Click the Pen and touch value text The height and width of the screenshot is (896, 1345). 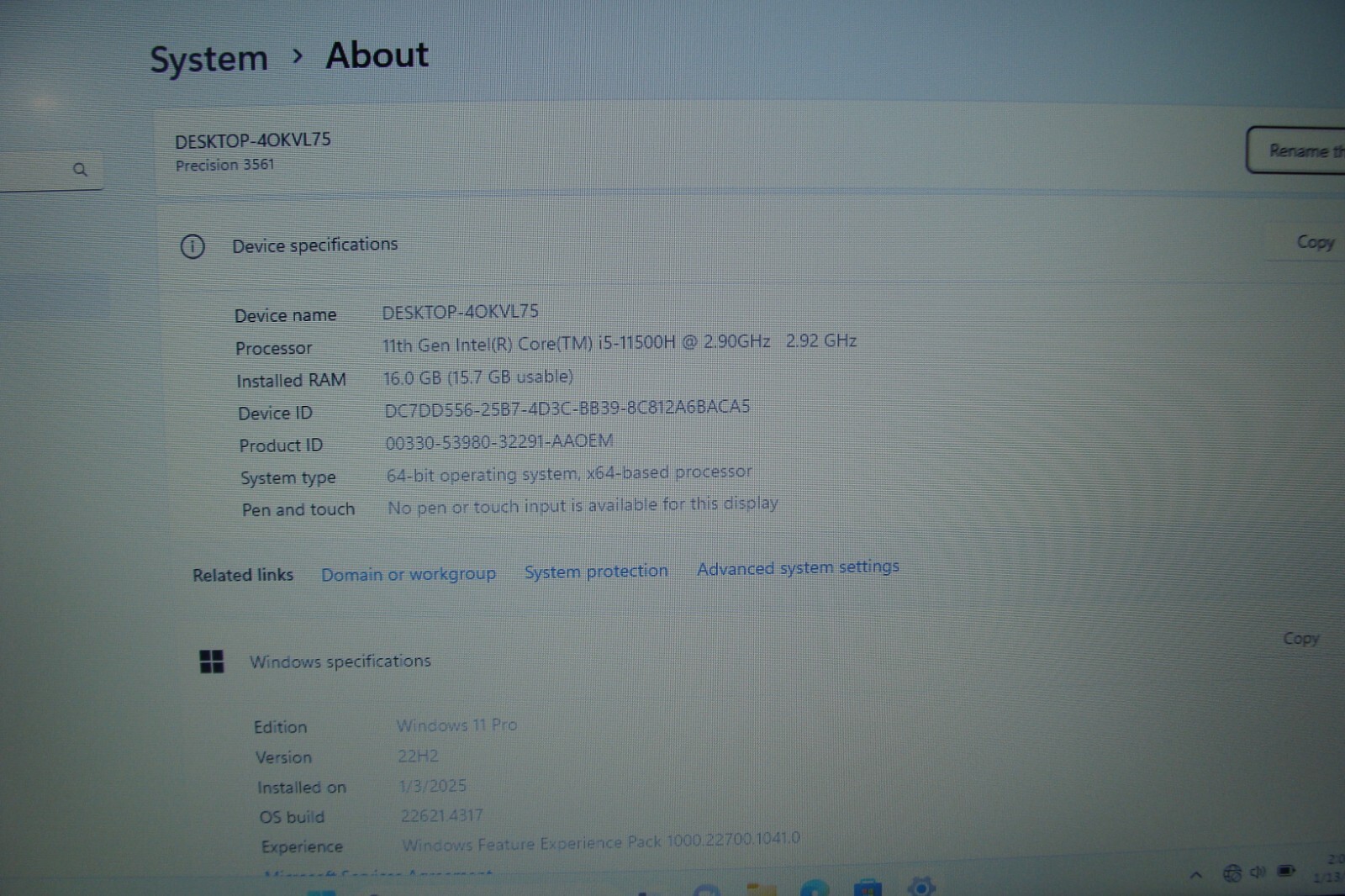pyautogui.click(x=583, y=505)
